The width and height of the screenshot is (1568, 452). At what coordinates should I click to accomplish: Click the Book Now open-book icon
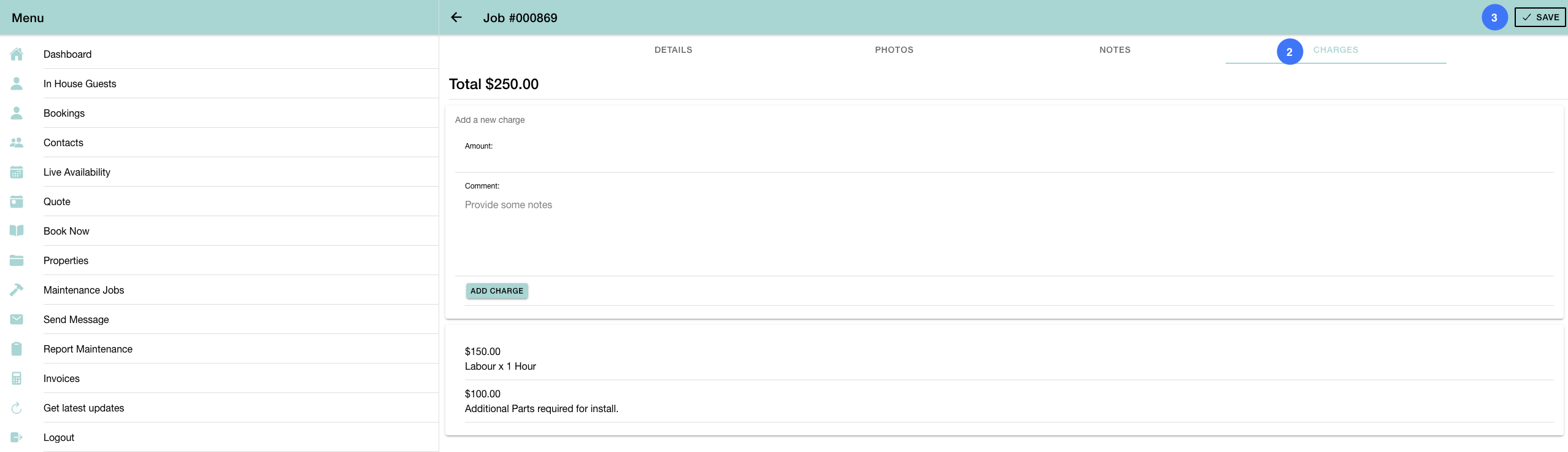pos(17,231)
